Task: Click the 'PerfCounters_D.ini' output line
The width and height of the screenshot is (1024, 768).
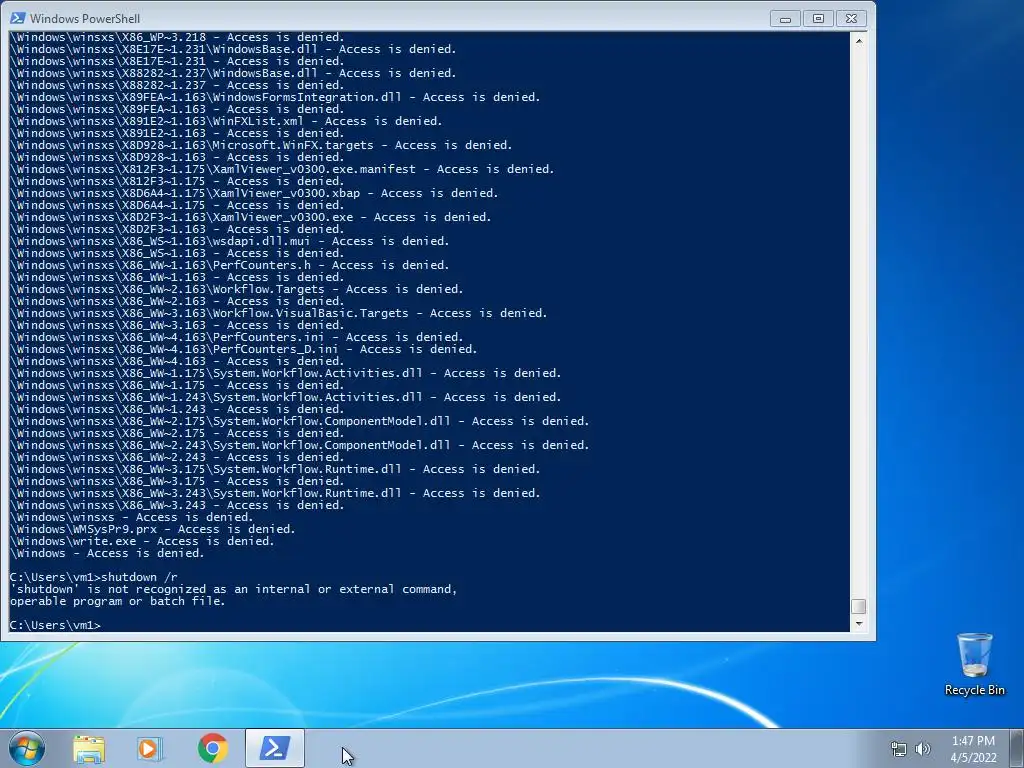Action: pyautogui.click(x=244, y=349)
